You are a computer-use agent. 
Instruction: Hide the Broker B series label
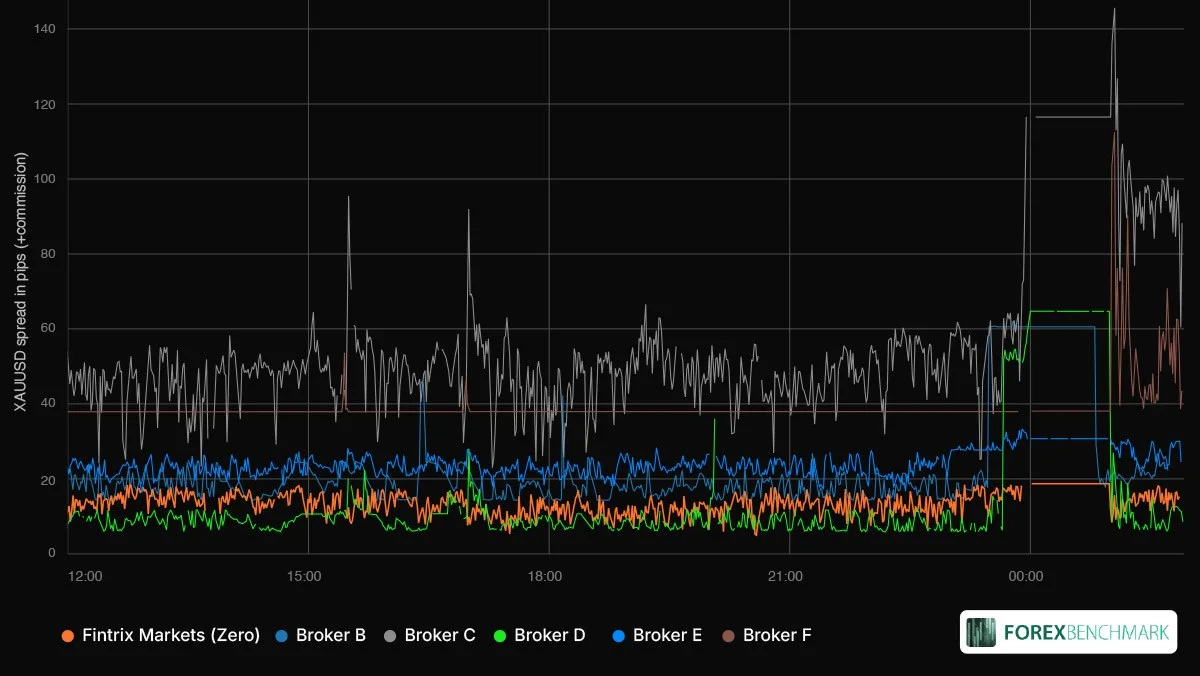(x=331, y=635)
